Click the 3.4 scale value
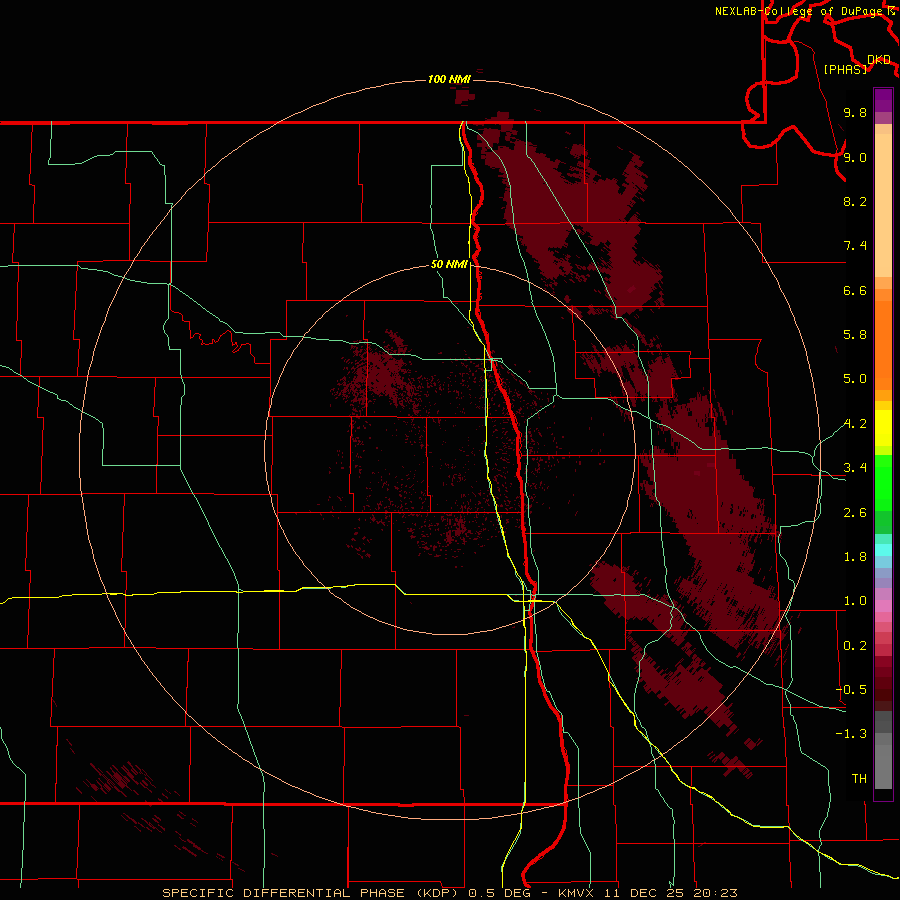This screenshot has width=900, height=900. click(855, 468)
